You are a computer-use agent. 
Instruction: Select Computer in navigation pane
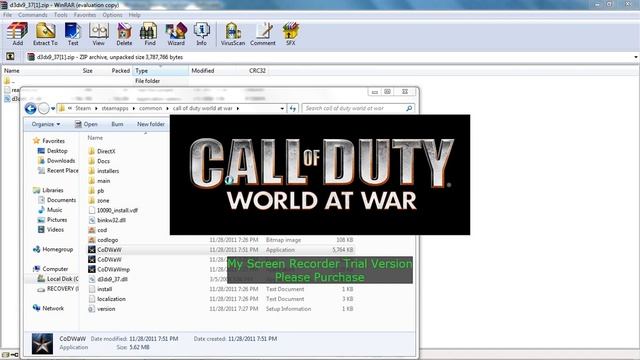click(51, 269)
